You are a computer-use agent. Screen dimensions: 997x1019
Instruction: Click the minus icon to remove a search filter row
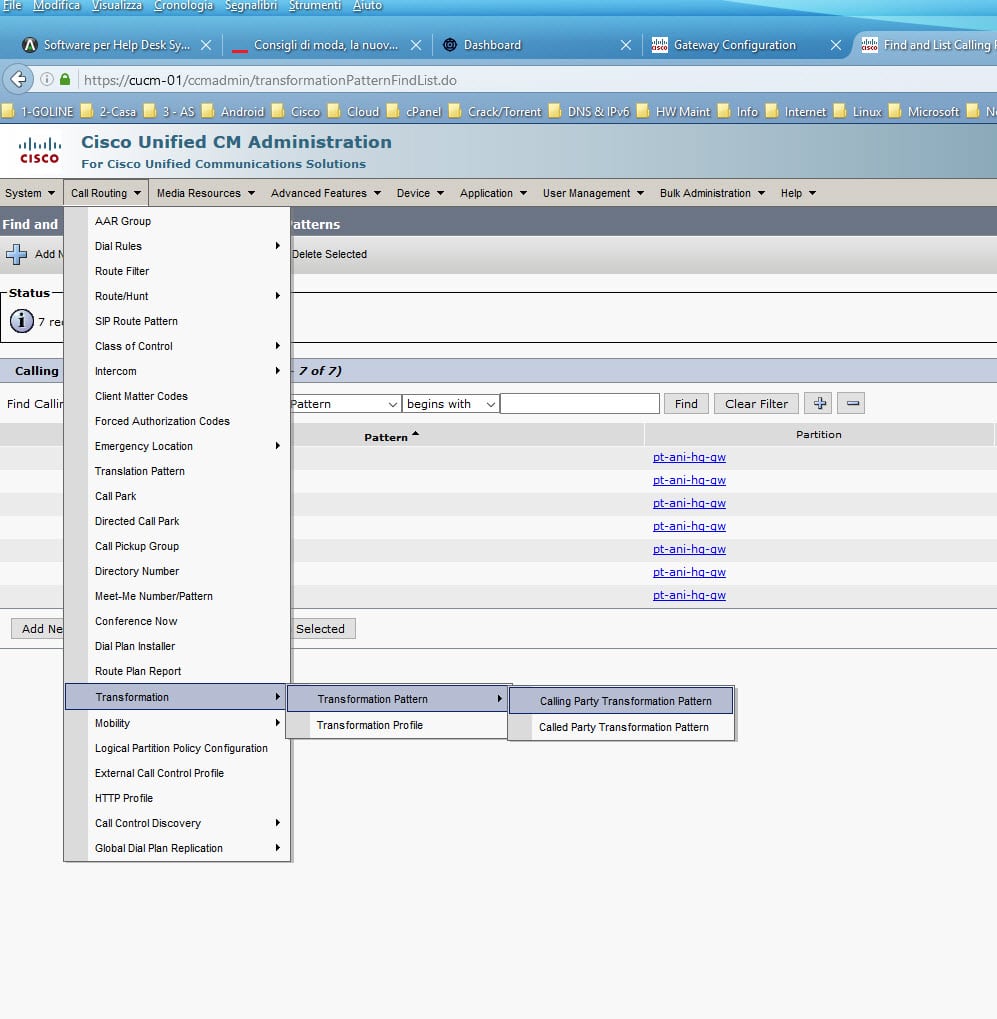point(852,403)
